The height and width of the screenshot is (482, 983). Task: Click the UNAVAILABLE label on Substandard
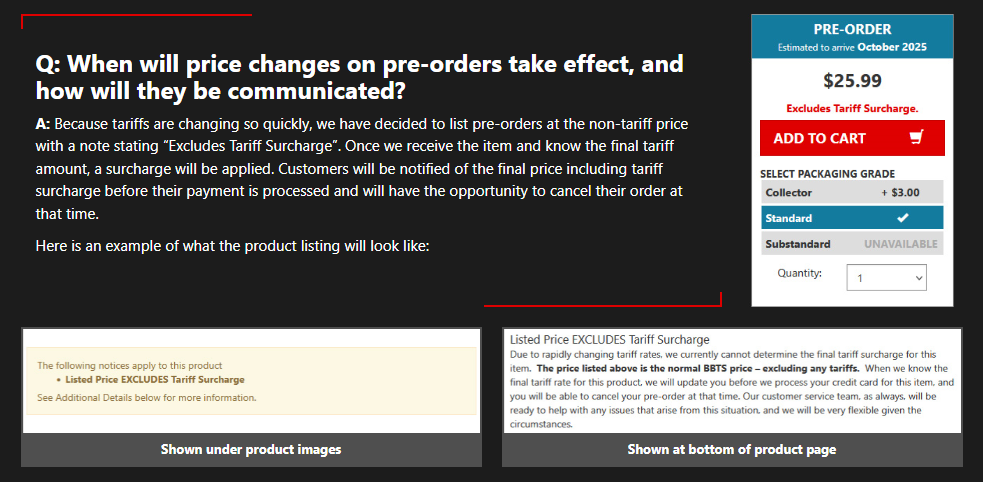(901, 244)
